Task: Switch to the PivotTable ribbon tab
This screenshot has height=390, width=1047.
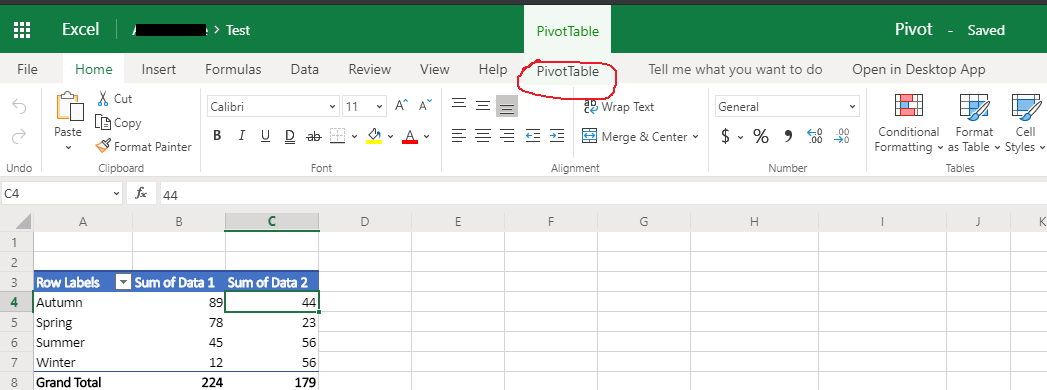Action: click(x=568, y=71)
